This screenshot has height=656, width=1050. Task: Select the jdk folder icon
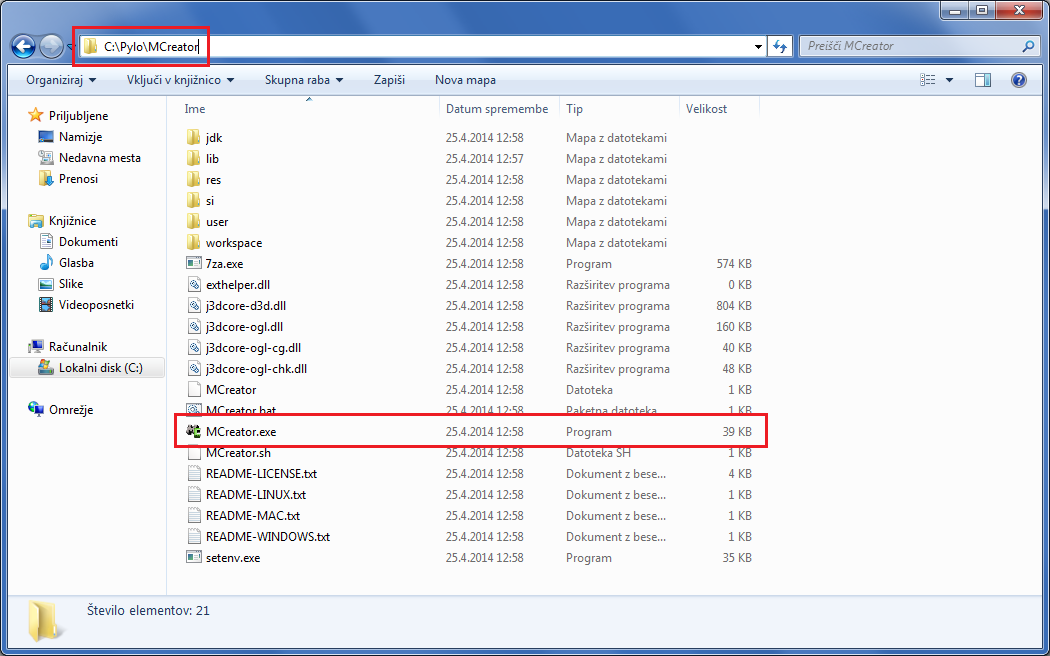click(194, 138)
